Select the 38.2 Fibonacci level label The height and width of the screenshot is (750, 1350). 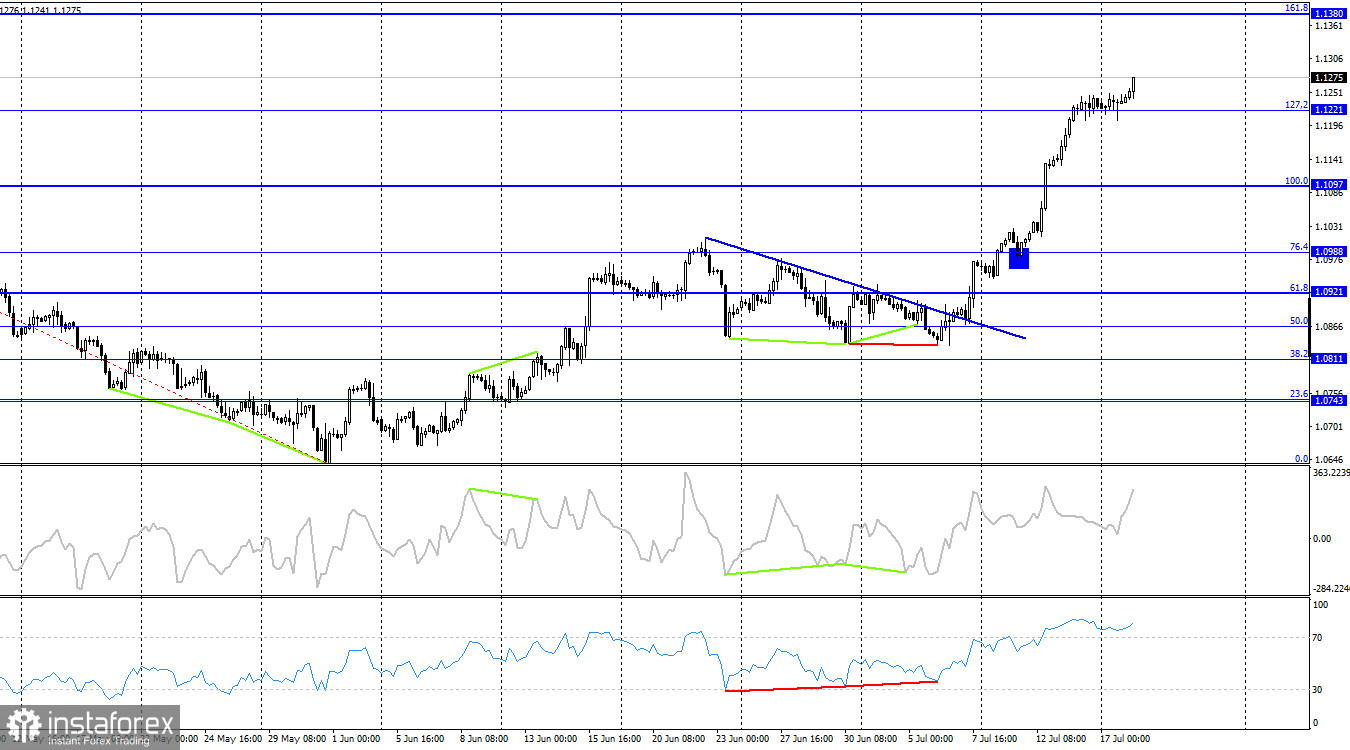tap(1299, 354)
